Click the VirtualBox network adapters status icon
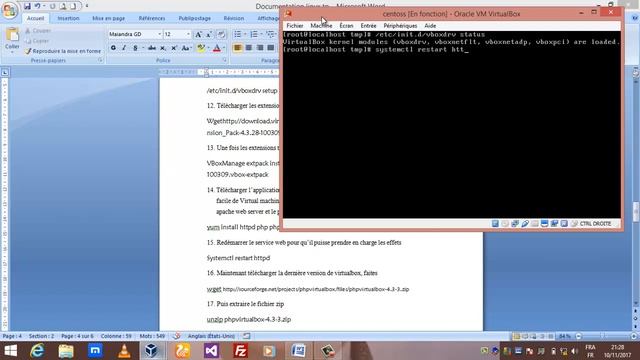Viewport: 640px width, 360px height. pyautogui.click(x=515, y=224)
